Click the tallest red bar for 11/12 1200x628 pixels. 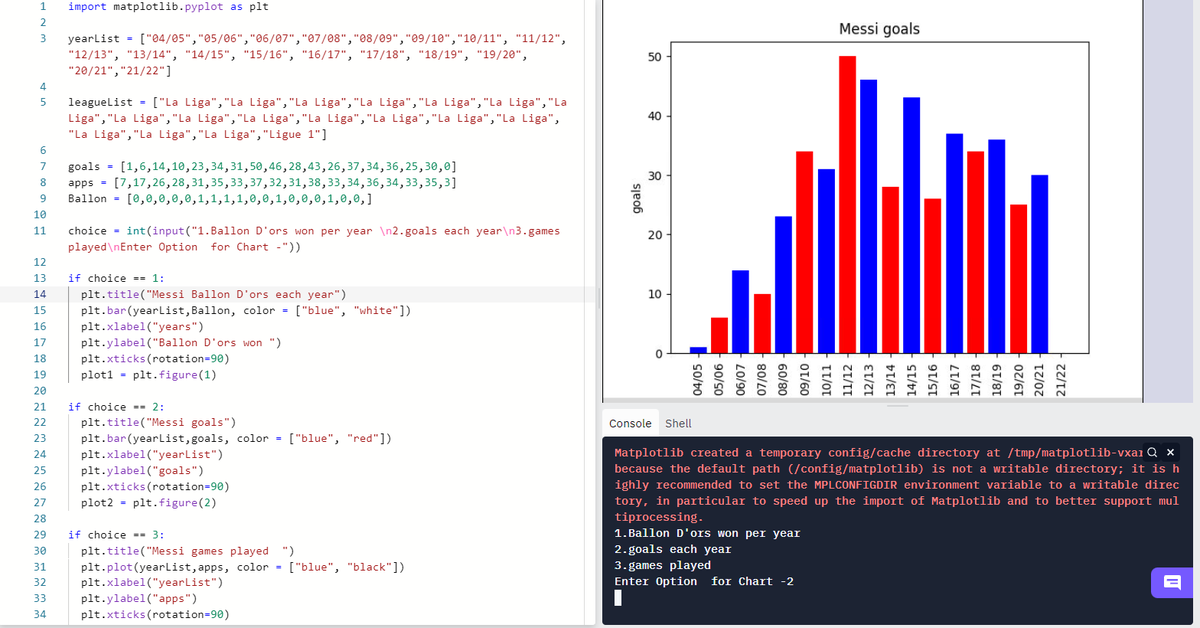click(x=847, y=205)
